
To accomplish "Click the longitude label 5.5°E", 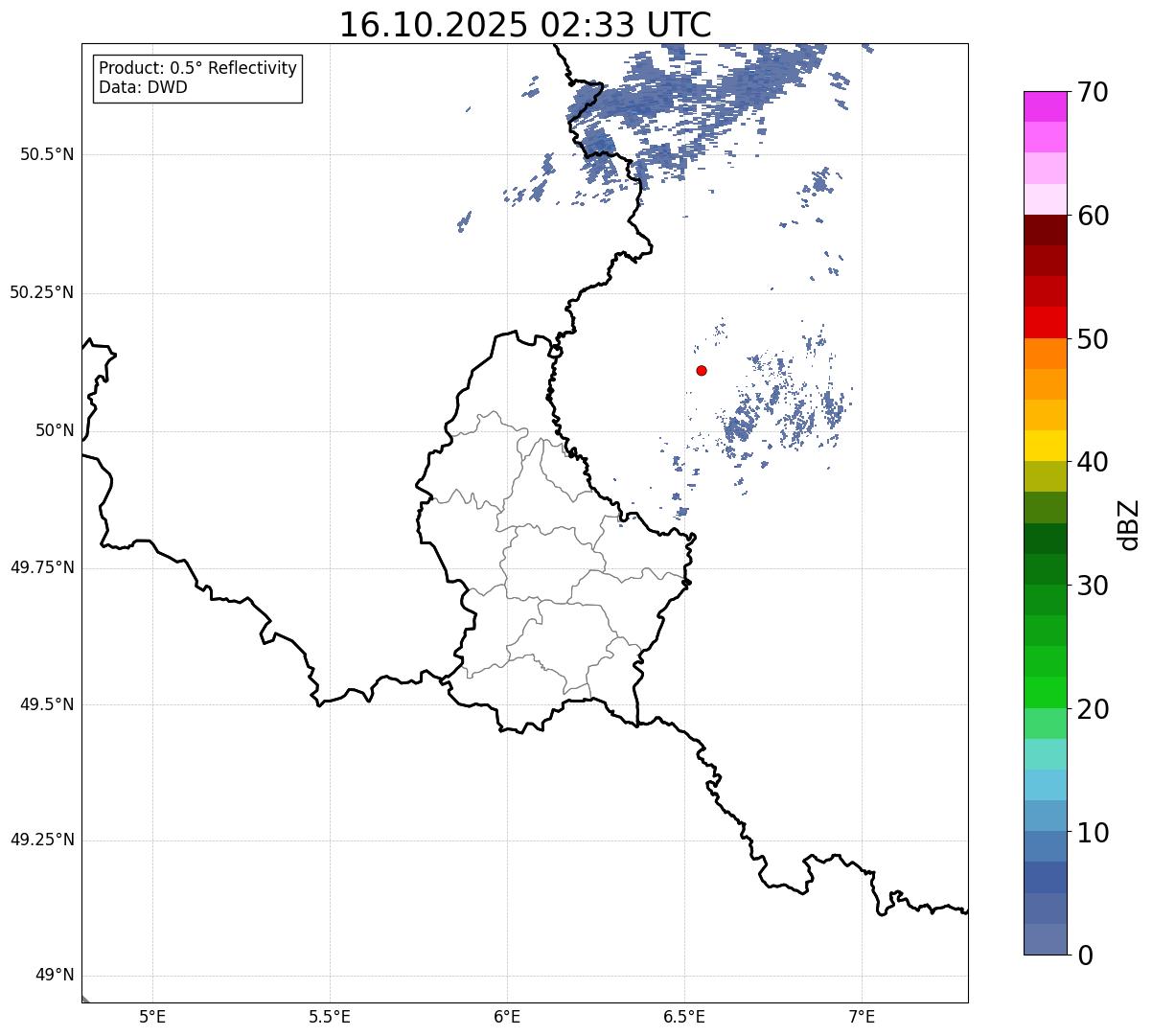I will [330, 1016].
